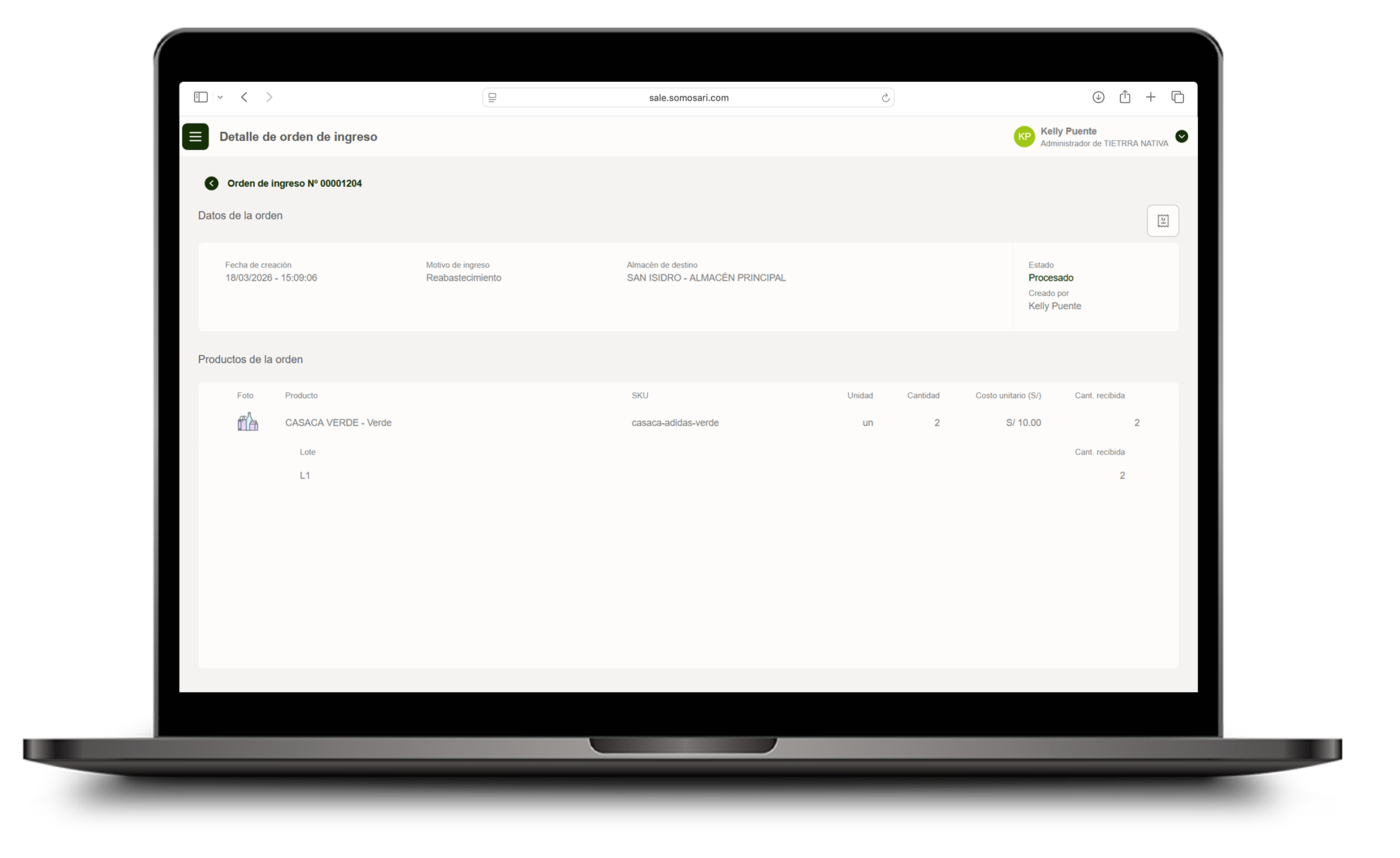This screenshot has width=1400, height=858.
Task: Click the 'SKU' column header
Action: click(640, 395)
